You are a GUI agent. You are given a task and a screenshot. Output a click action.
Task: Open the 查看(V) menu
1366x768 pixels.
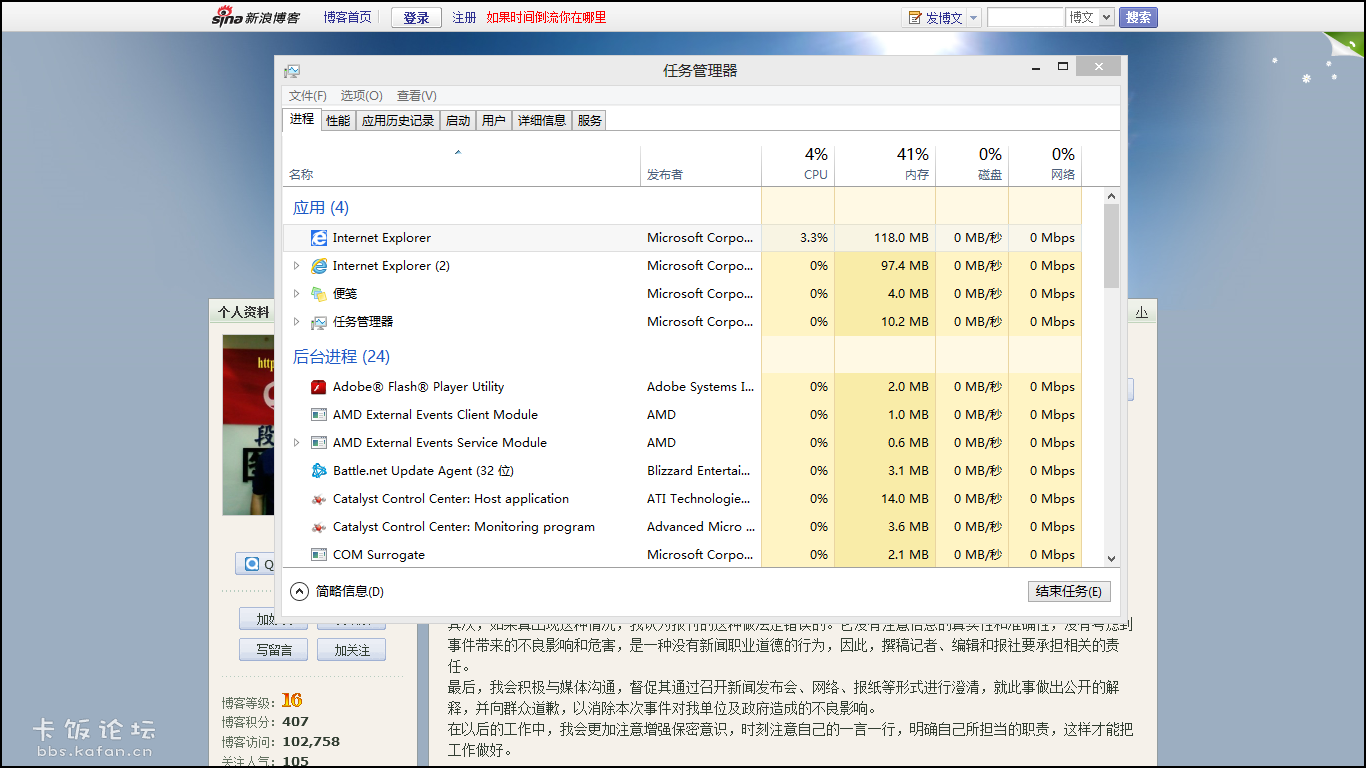[417, 96]
